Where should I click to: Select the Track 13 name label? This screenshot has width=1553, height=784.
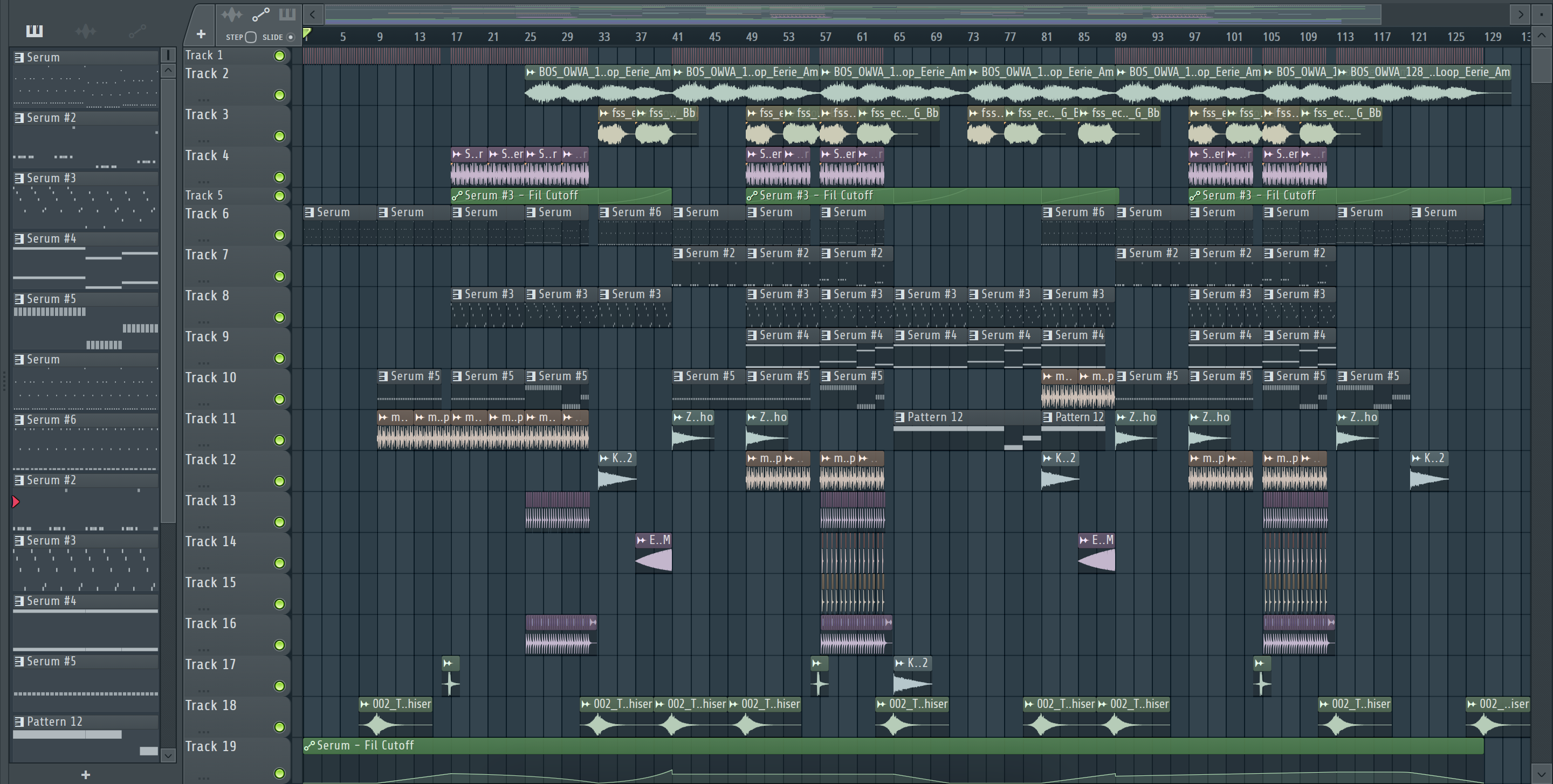(210, 500)
